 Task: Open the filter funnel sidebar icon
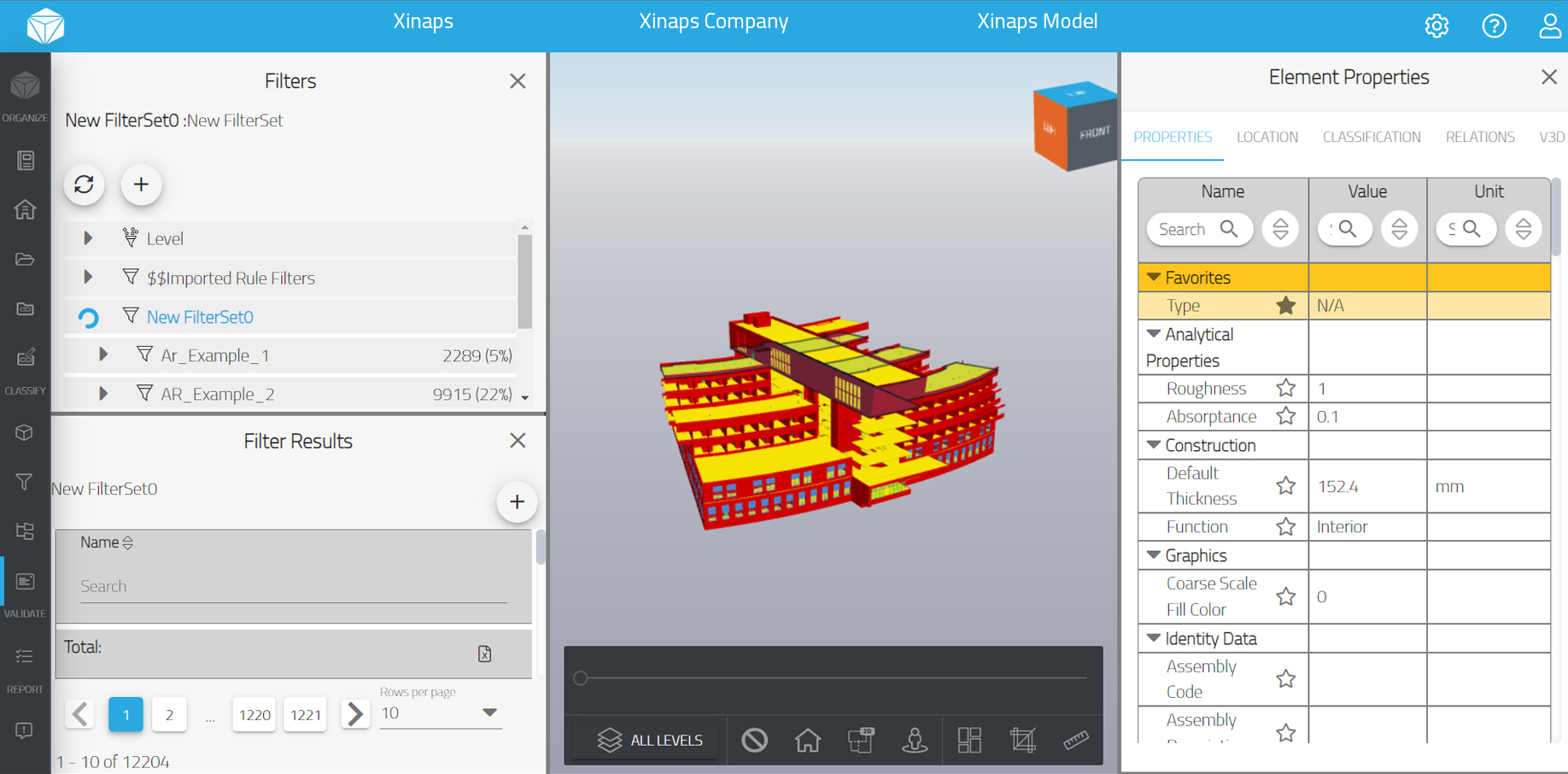[25, 482]
